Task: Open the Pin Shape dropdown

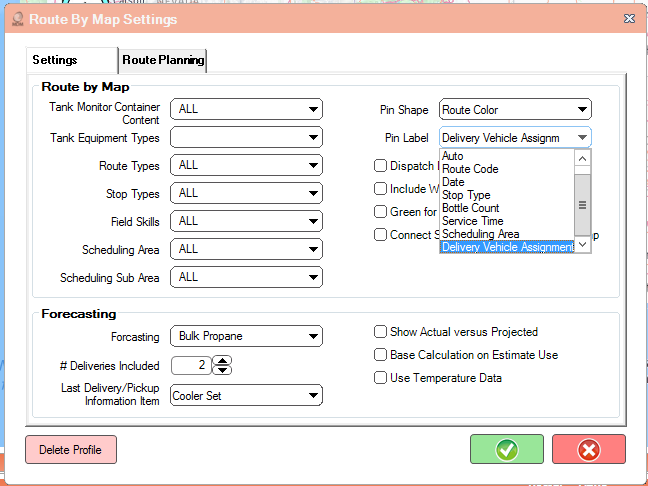Action: coord(515,110)
